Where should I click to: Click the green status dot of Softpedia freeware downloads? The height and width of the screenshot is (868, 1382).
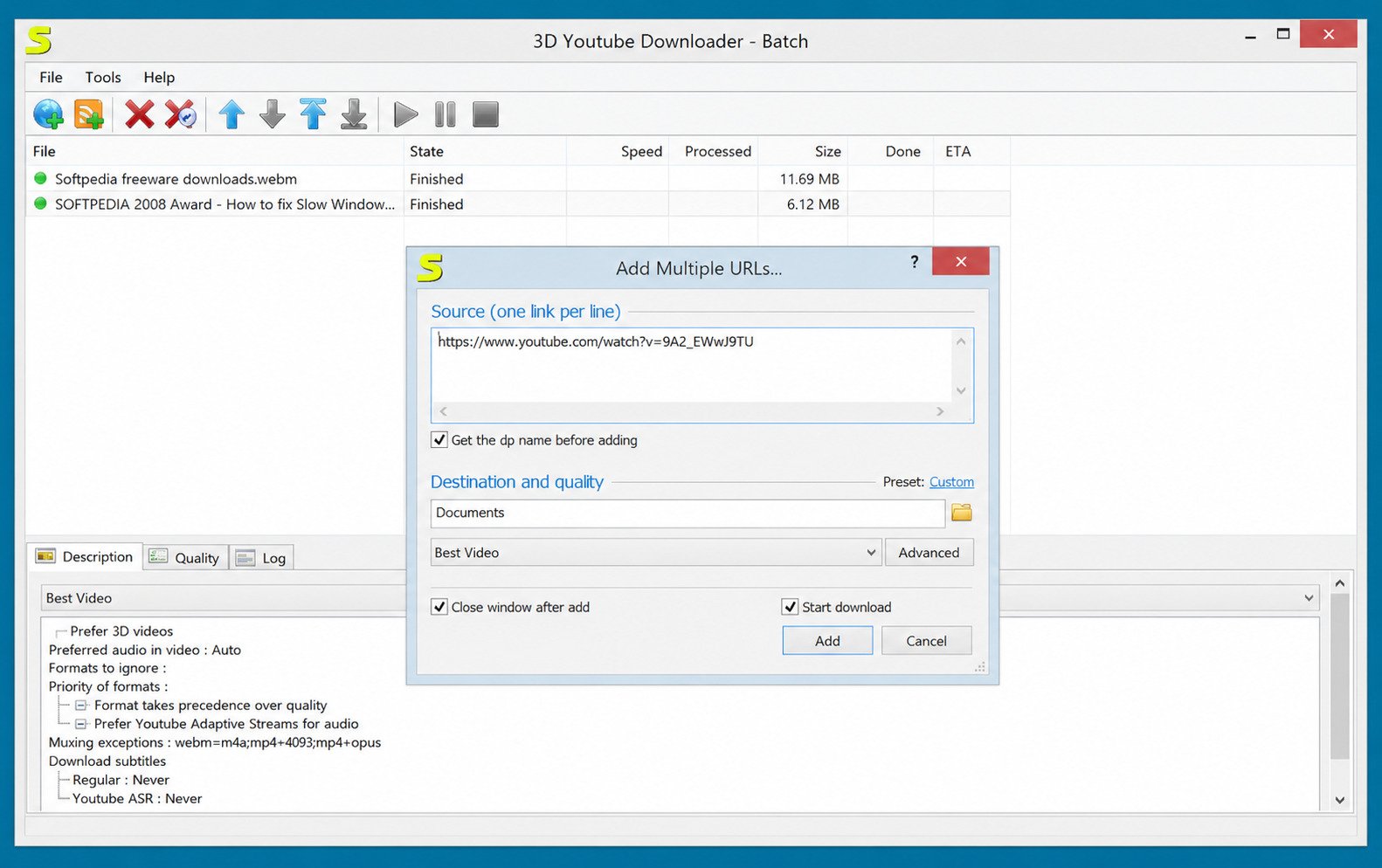pyautogui.click(x=40, y=178)
